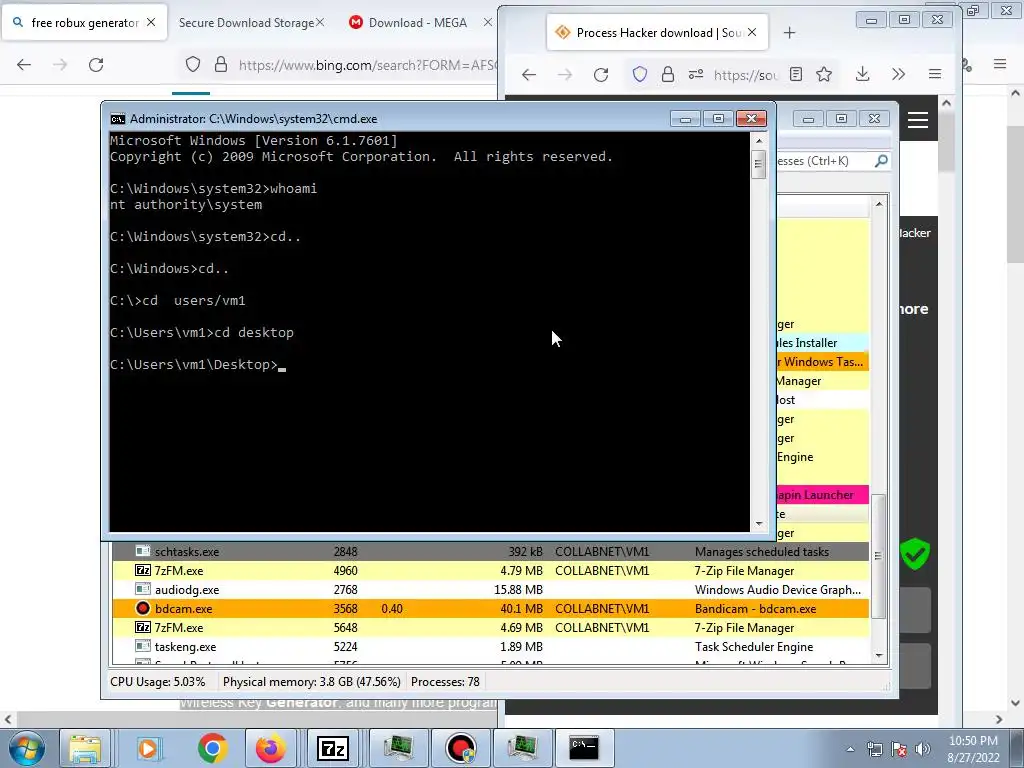Image resolution: width=1024 pixels, height=768 pixels.
Task: Click cmd window scrollbar down arrow
Action: pyautogui.click(x=758, y=524)
